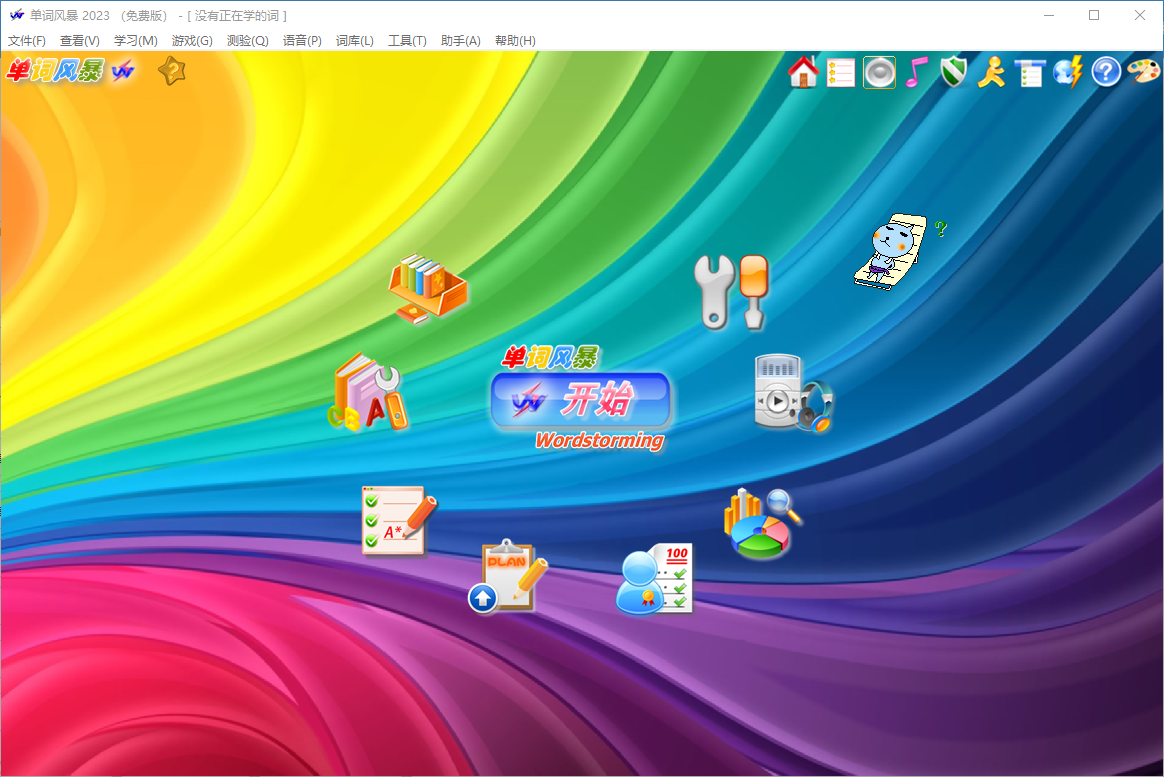Open the wrench and screwdriver tools icon
Image resolution: width=1164 pixels, height=777 pixels.
(731, 292)
